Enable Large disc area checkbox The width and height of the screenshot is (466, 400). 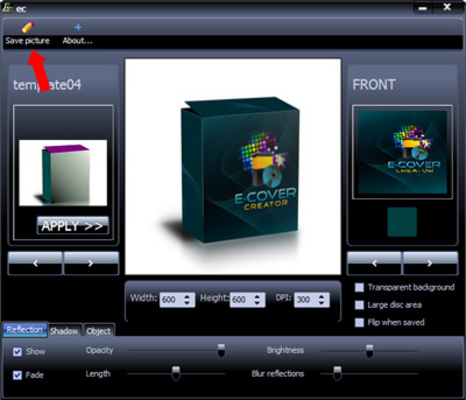coord(359,305)
